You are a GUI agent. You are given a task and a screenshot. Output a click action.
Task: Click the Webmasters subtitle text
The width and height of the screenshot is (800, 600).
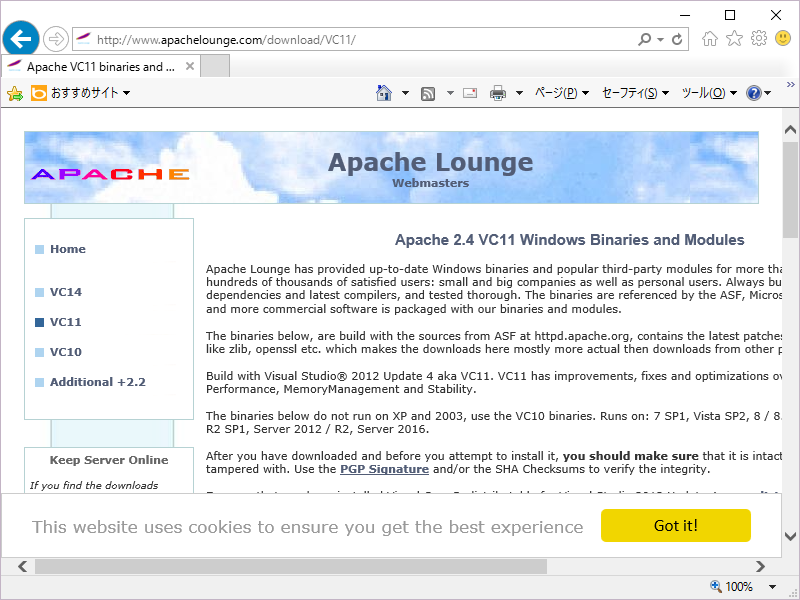pos(431,183)
